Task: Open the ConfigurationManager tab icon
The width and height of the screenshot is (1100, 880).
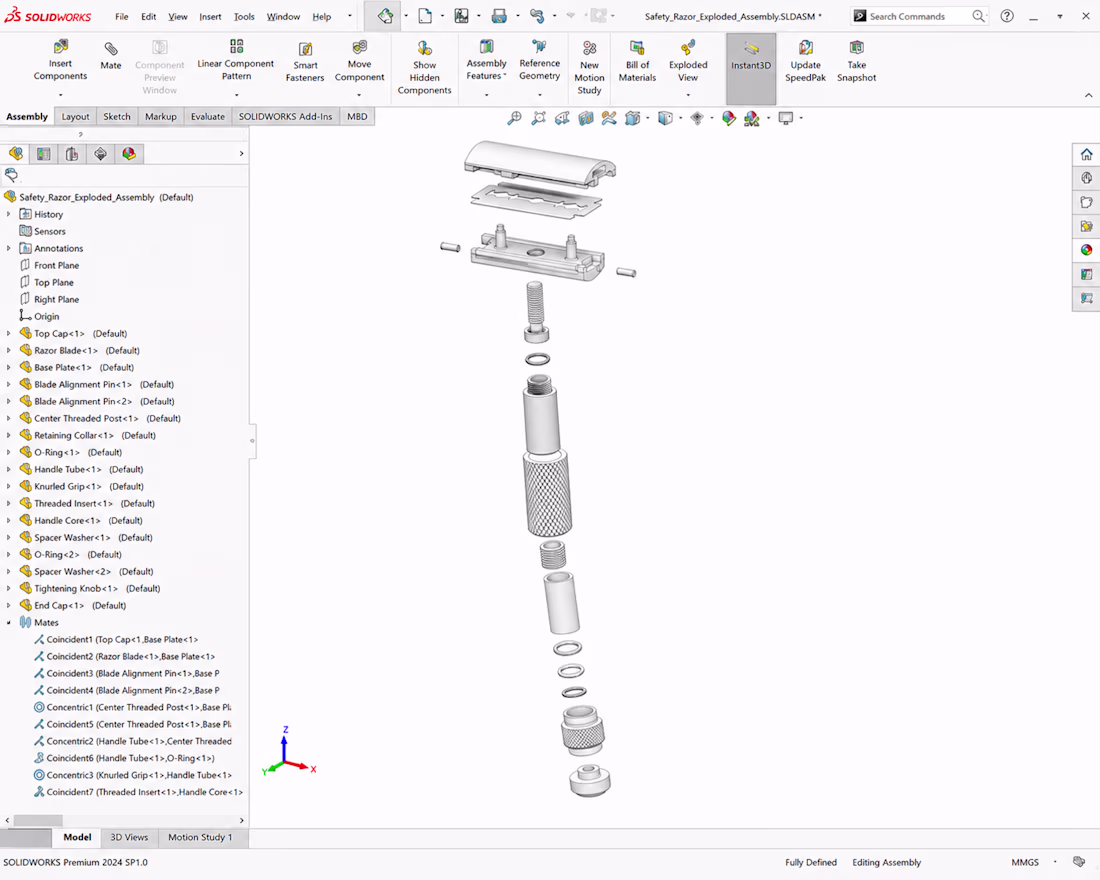Action: pos(72,154)
